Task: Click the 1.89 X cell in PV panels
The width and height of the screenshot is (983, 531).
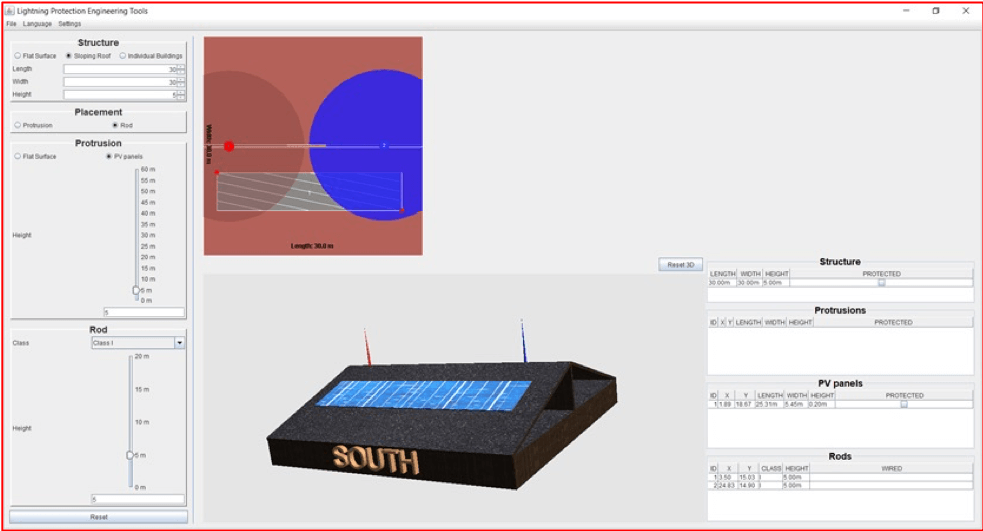Action: click(727, 404)
